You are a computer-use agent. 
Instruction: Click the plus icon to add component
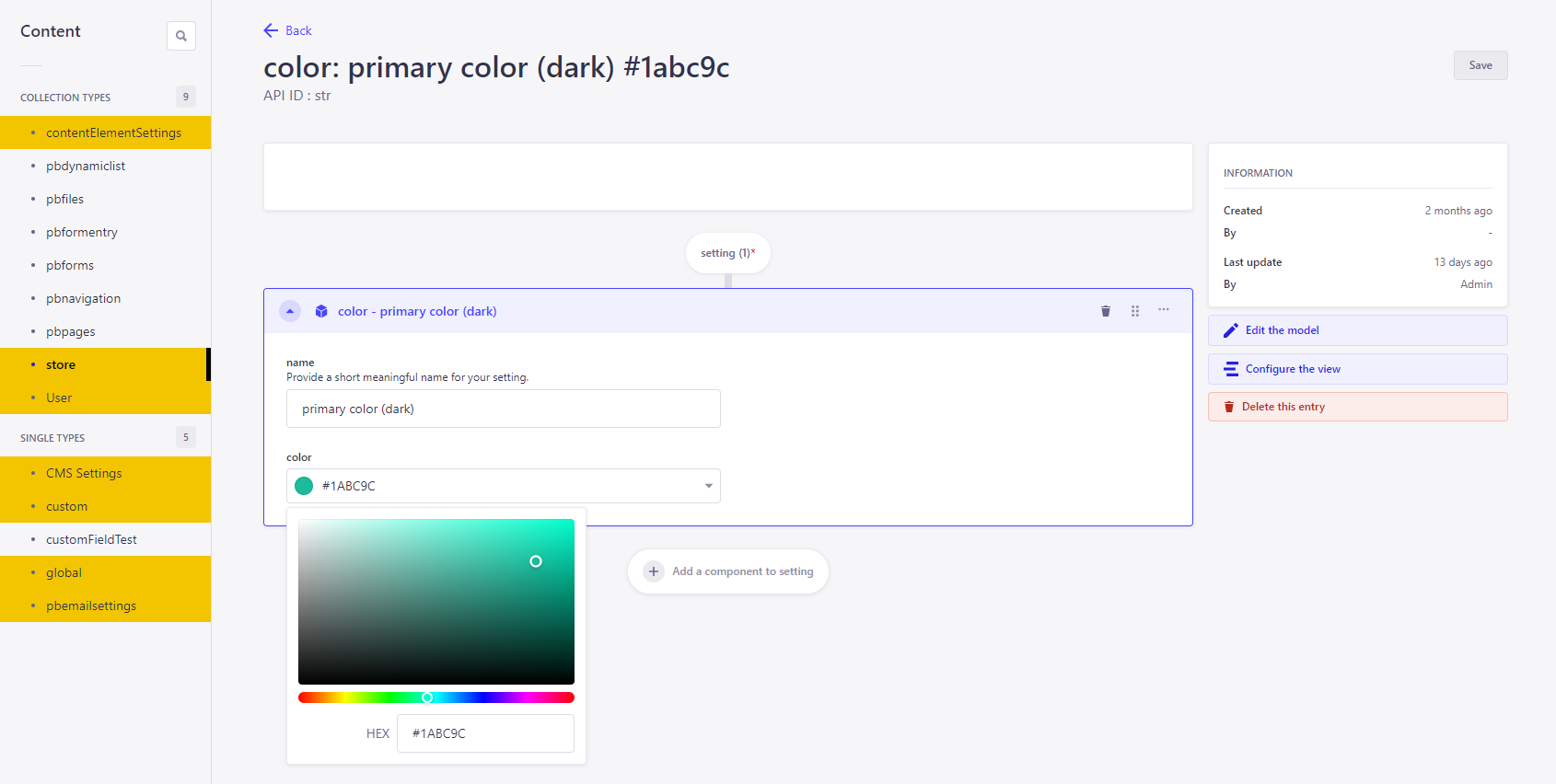(x=654, y=571)
